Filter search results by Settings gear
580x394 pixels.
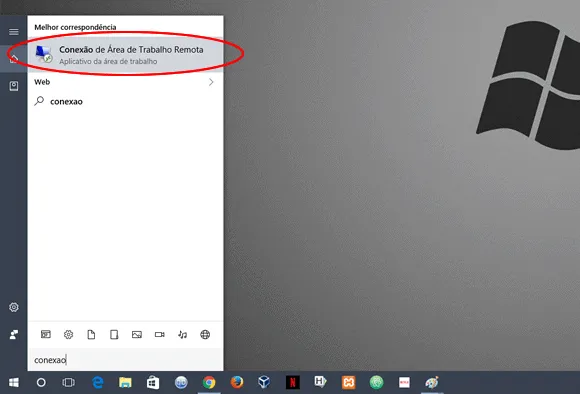pyautogui.click(x=68, y=334)
